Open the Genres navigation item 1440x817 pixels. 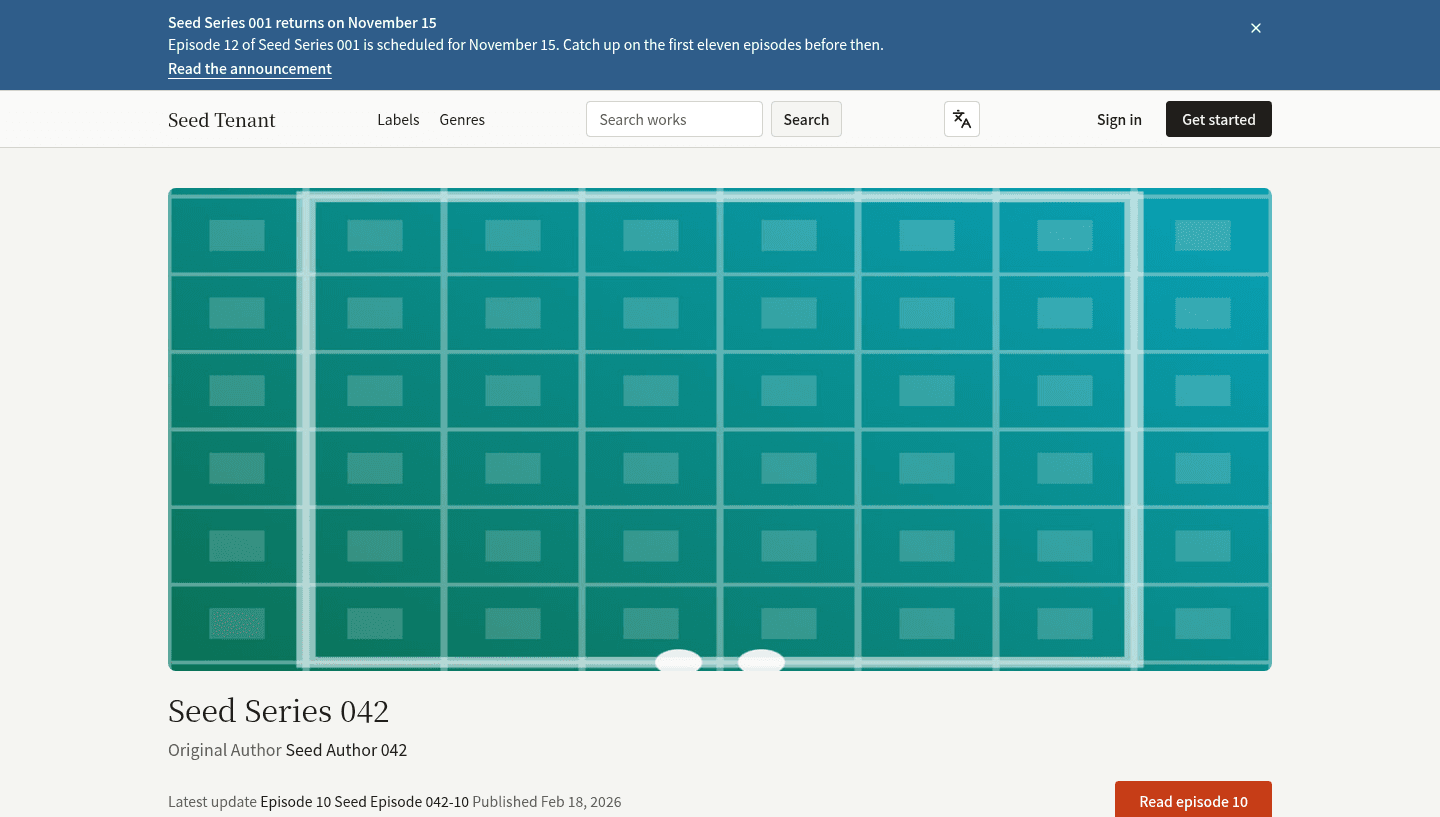[462, 119]
